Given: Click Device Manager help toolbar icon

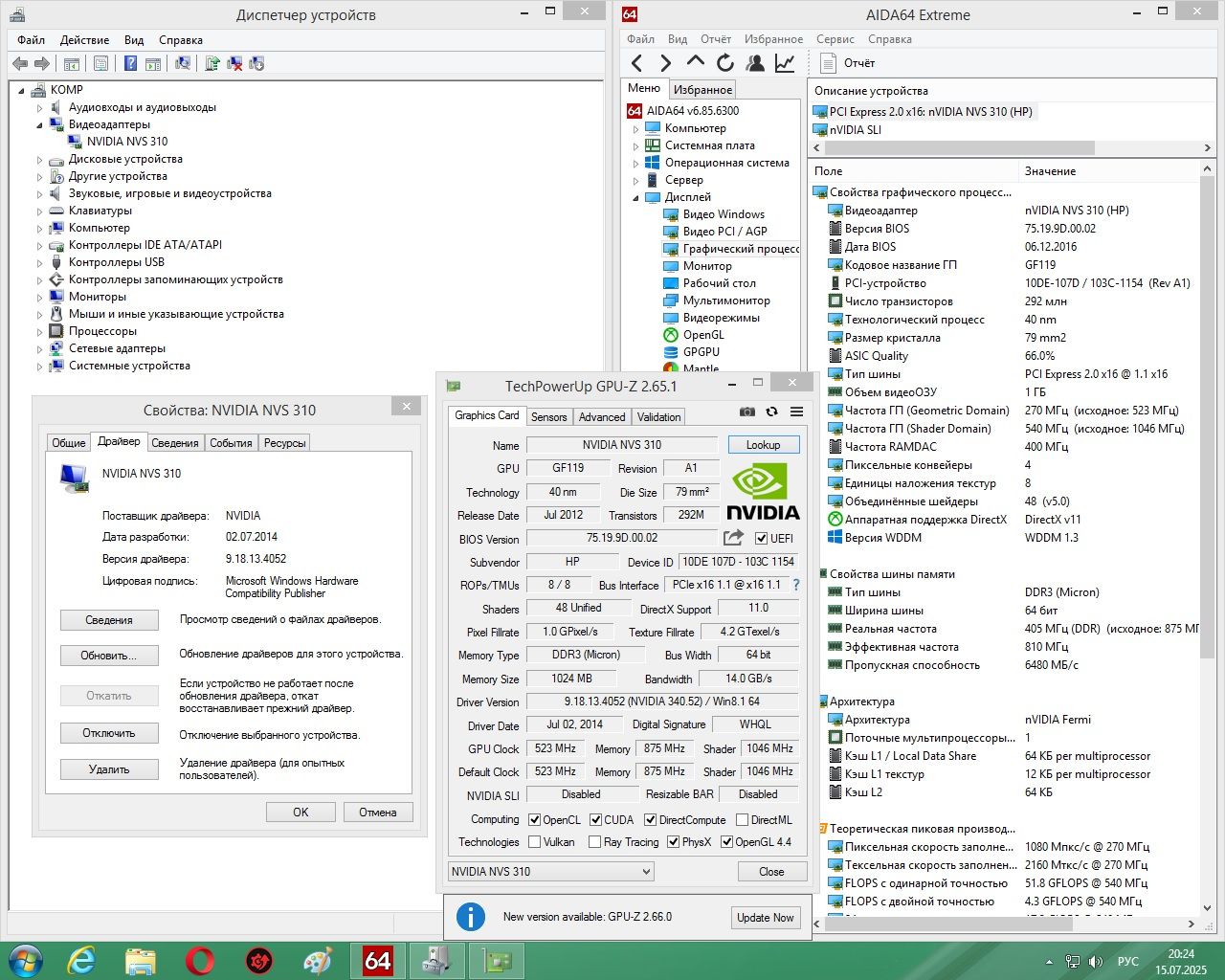Looking at the screenshot, I should (x=131, y=63).
